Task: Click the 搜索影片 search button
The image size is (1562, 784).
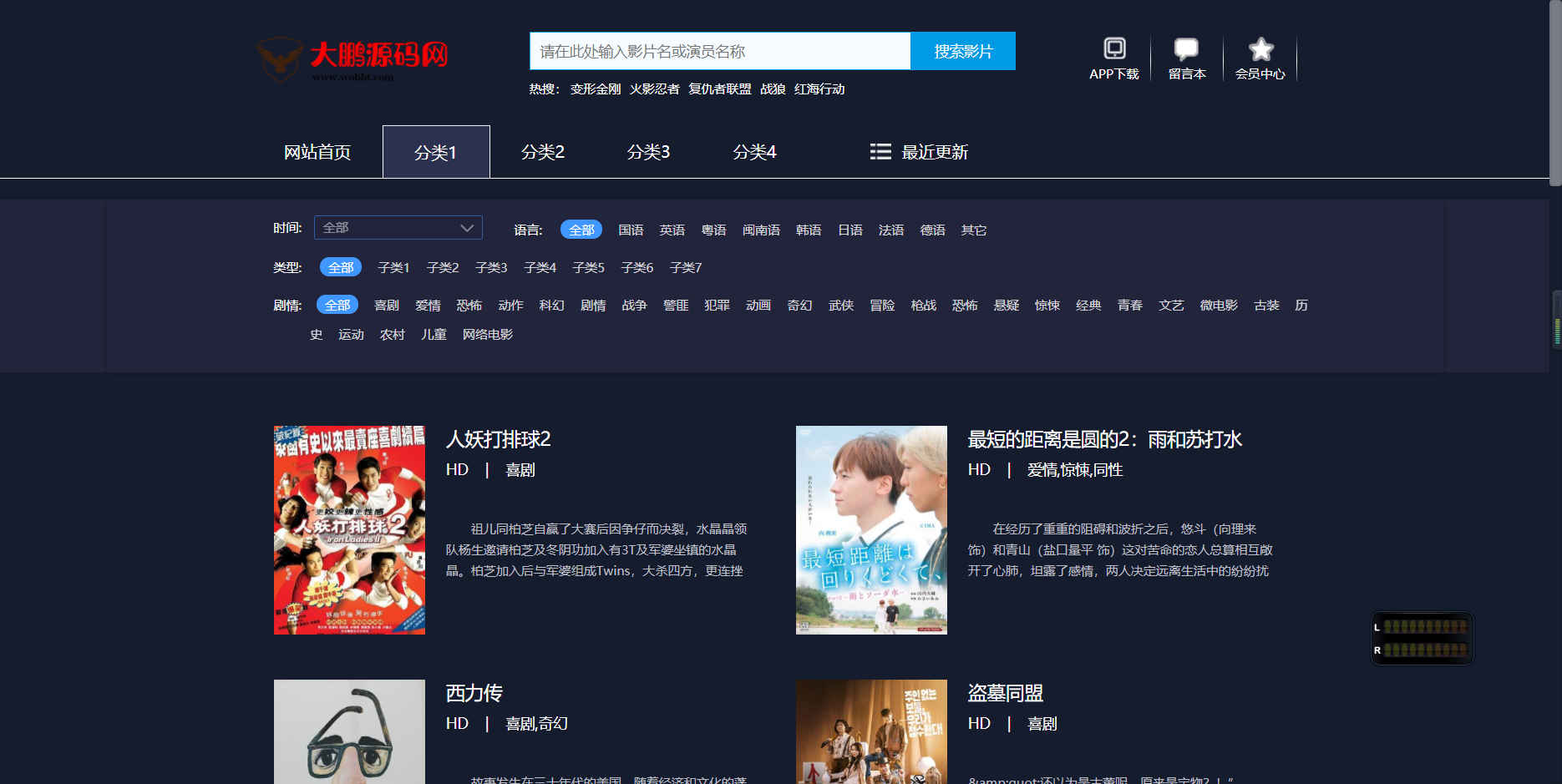Action: (963, 51)
